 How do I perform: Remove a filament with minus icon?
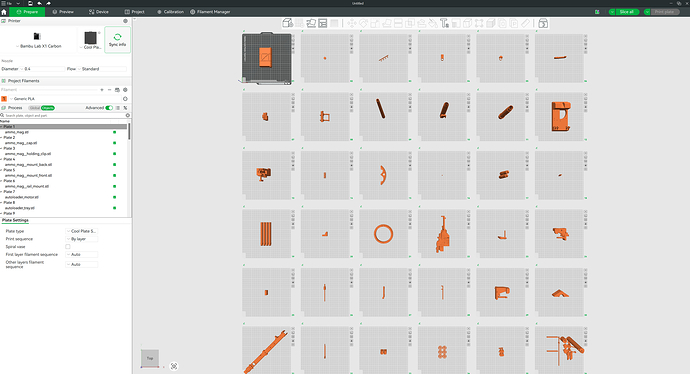tap(110, 90)
